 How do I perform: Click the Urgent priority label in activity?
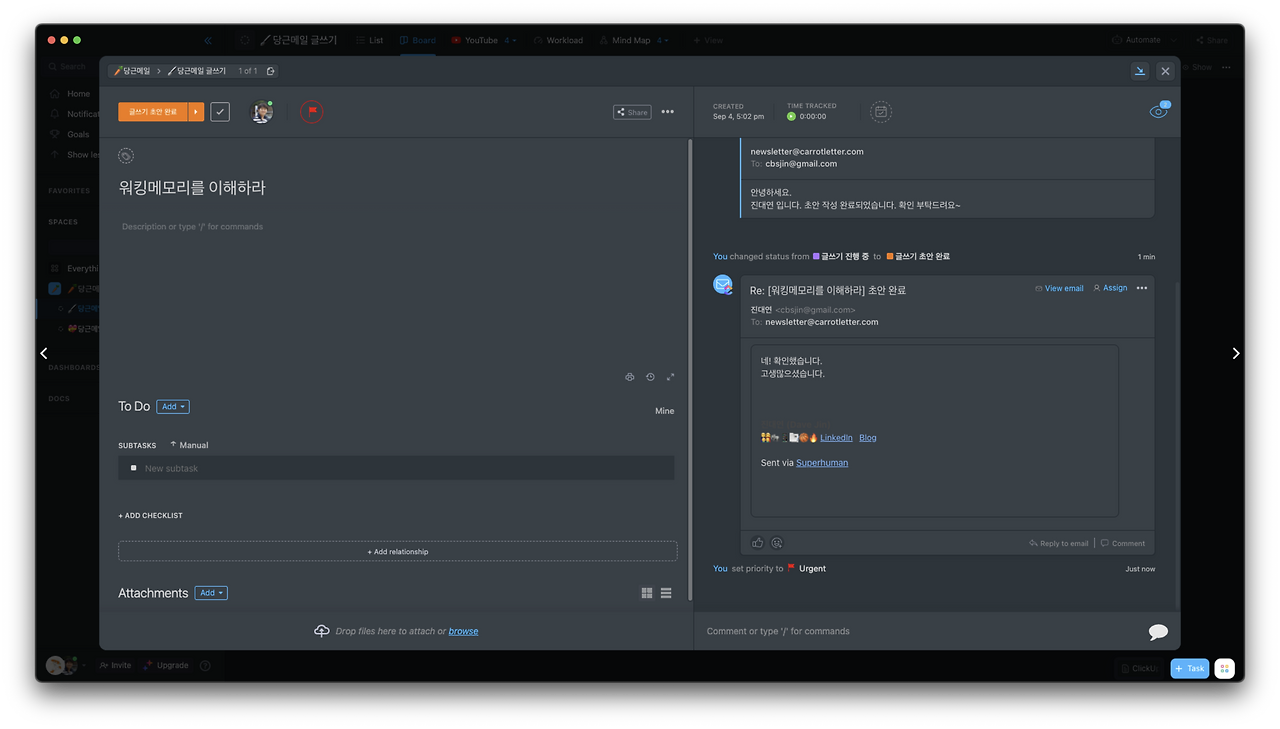tap(812, 569)
